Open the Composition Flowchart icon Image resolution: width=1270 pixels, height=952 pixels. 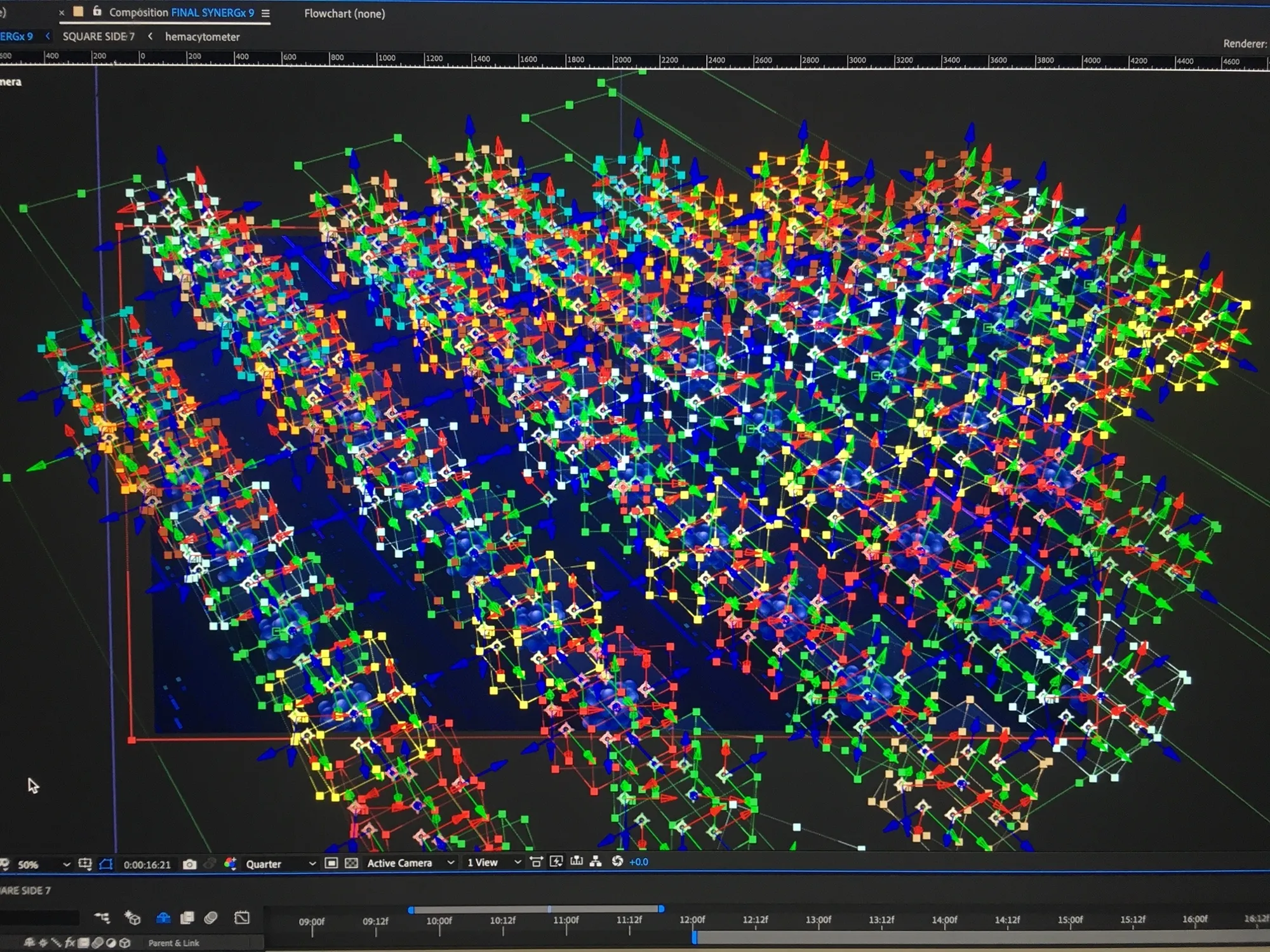tap(596, 861)
